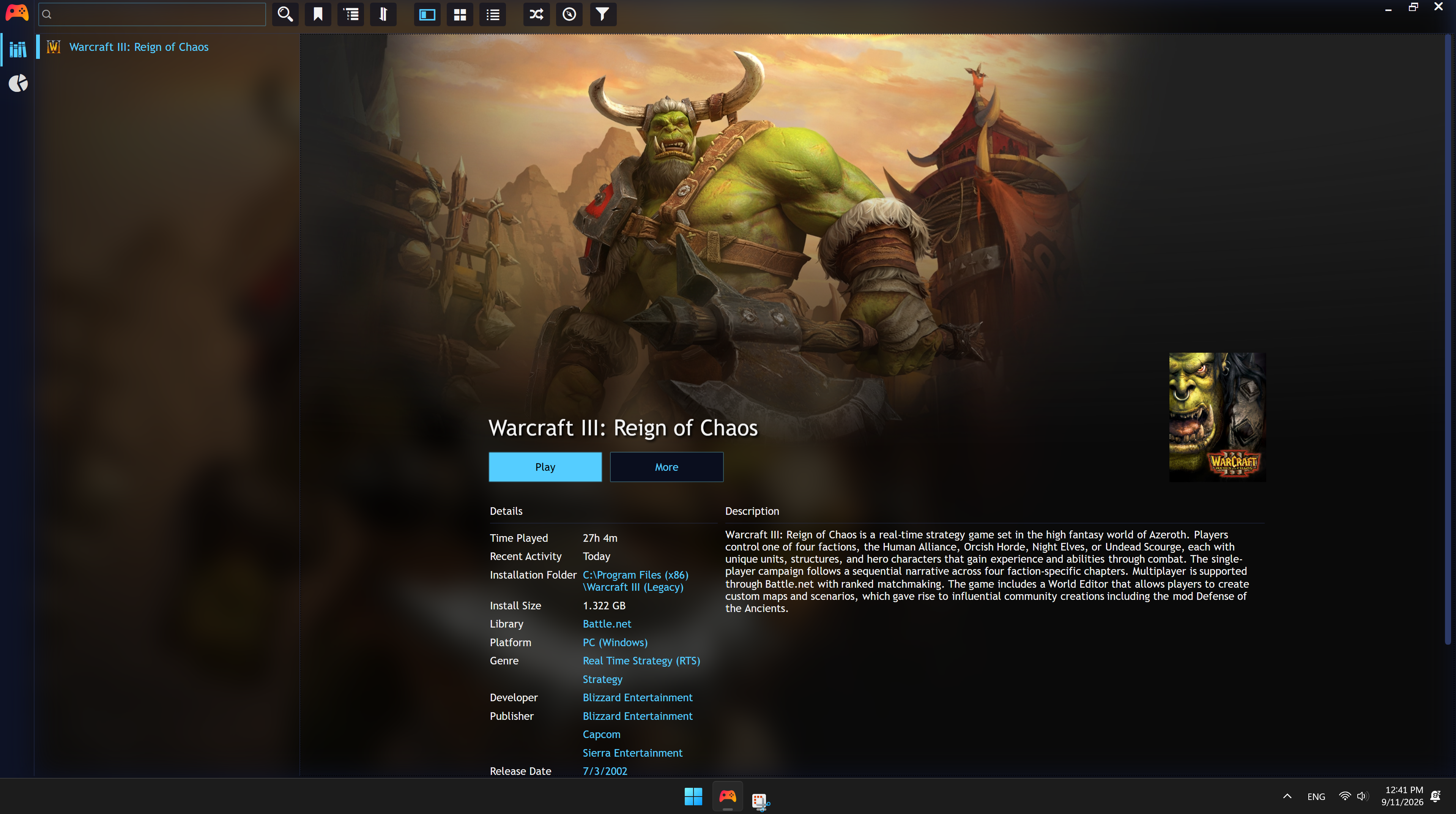This screenshot has width=1456, height=814.
Task: Open the installation folder path link
Action: pyautogui.click(x=635, y=581)
